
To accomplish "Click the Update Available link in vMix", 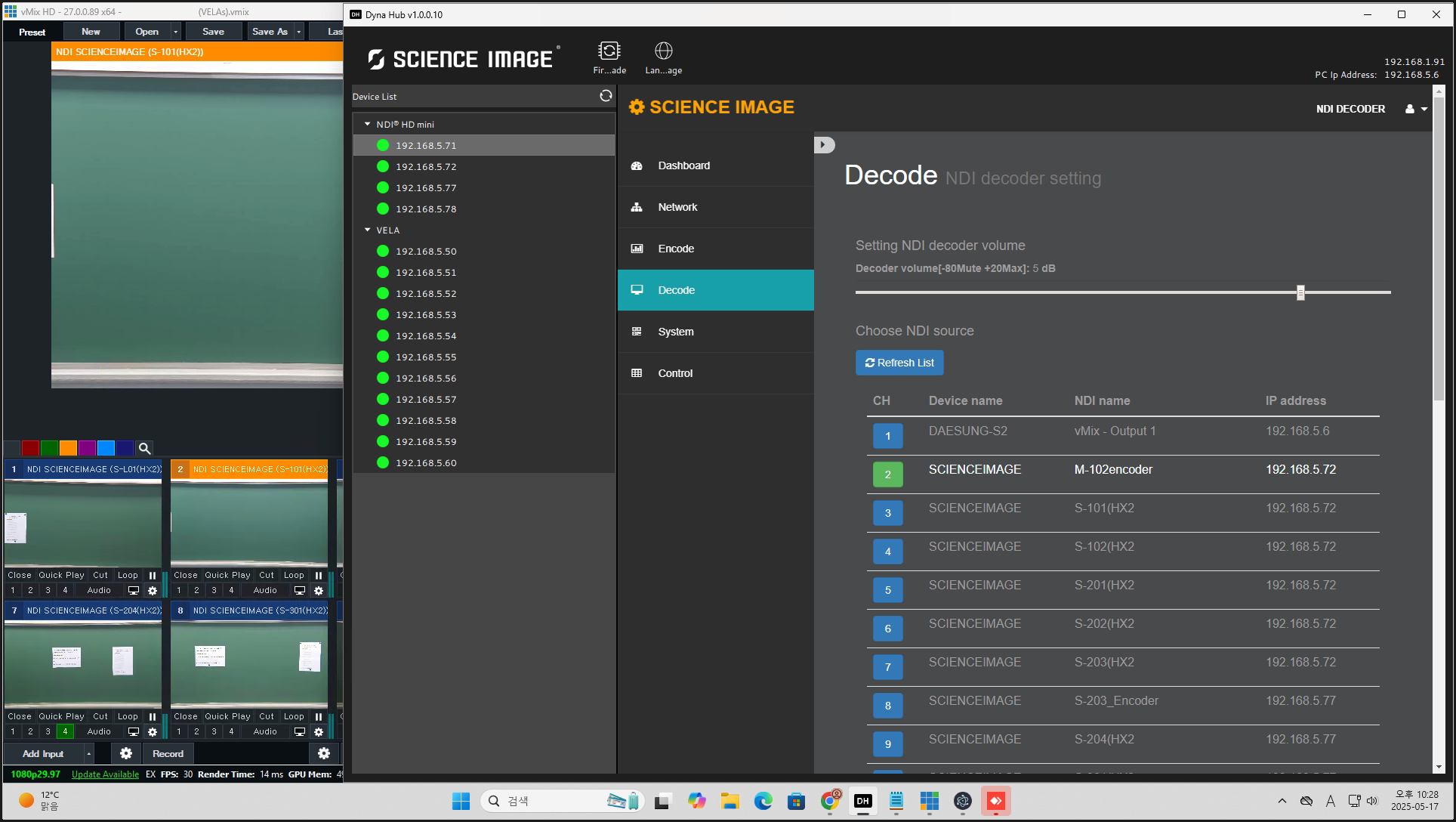I will [x=105, y=774].
